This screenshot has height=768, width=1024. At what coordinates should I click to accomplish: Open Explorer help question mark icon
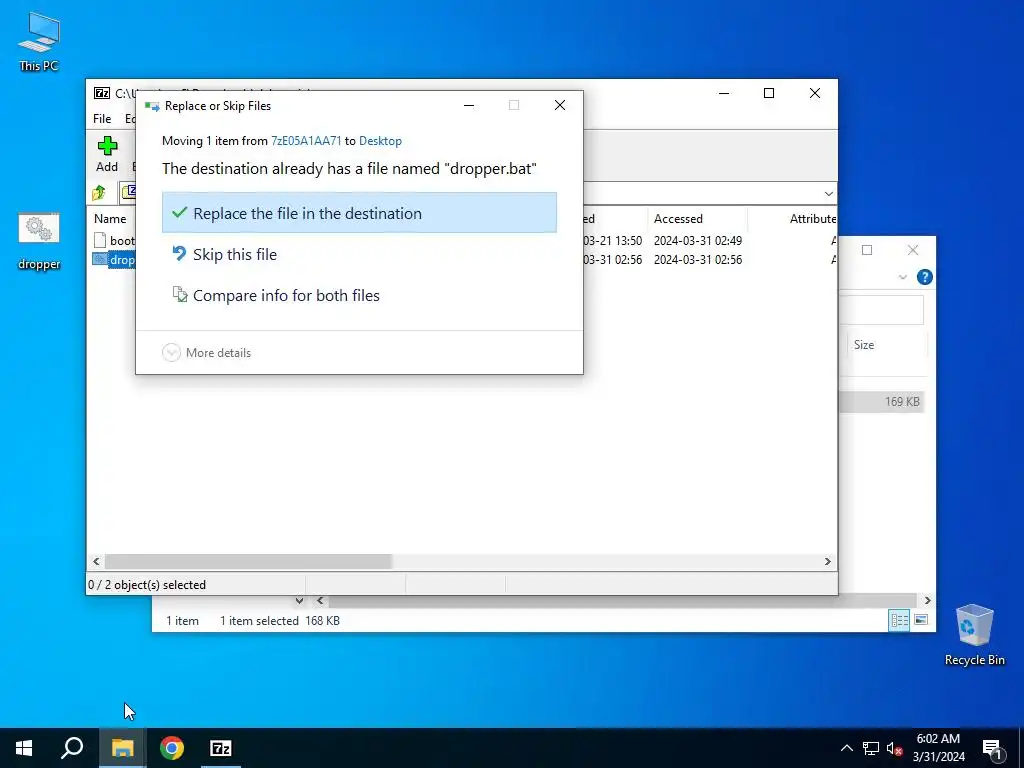click(925, 277)
